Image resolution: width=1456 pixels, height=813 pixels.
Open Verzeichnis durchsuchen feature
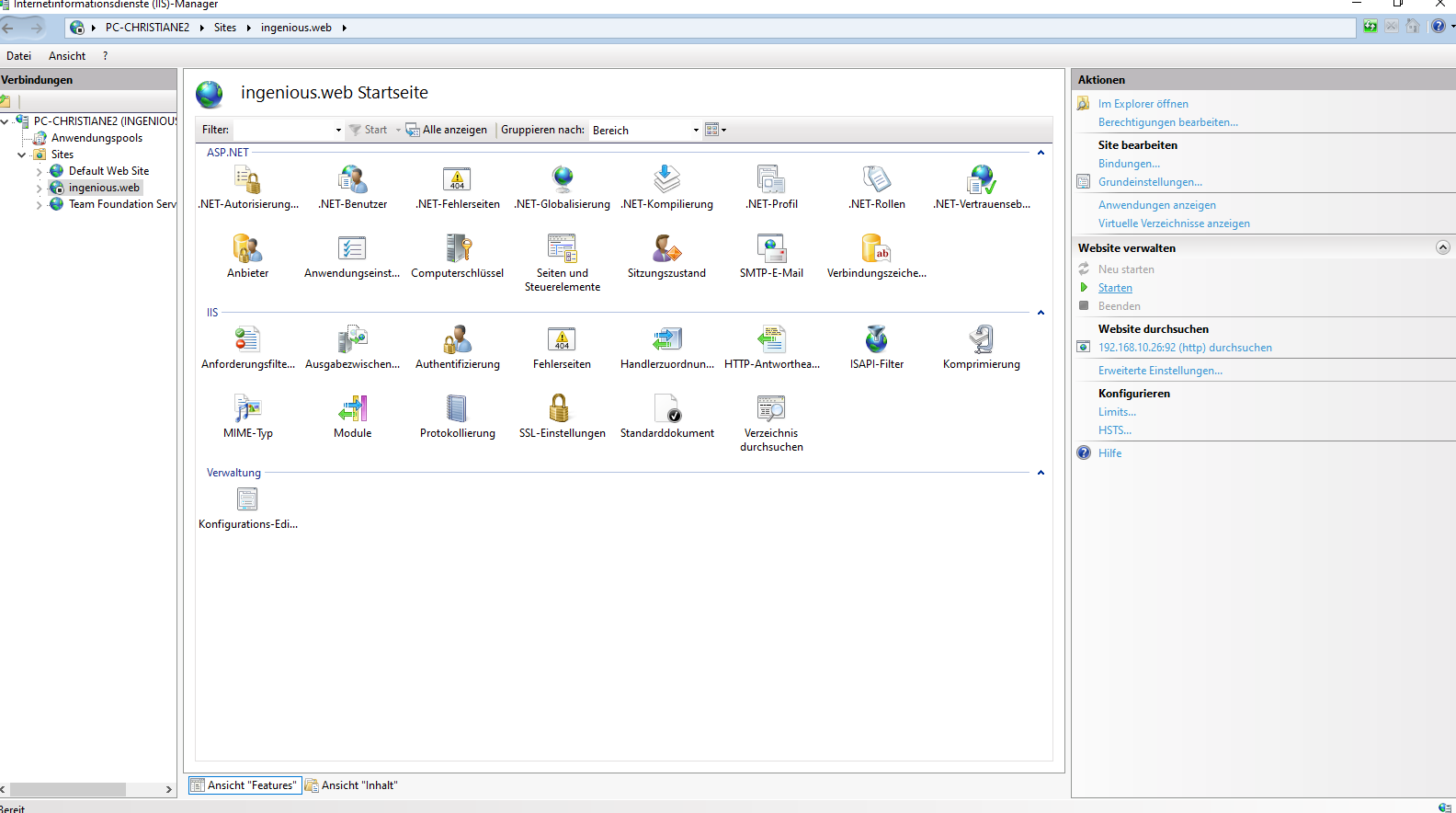point(771,423)
